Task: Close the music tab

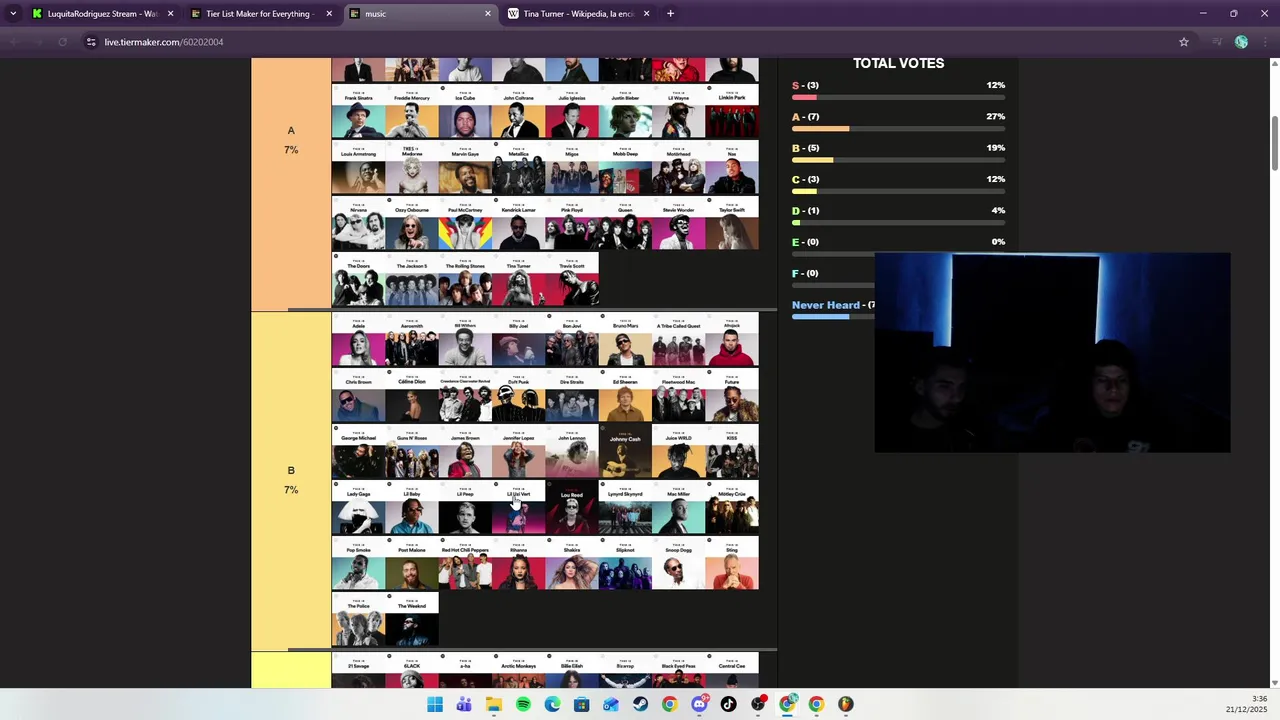Action: (x=488, y=14)
